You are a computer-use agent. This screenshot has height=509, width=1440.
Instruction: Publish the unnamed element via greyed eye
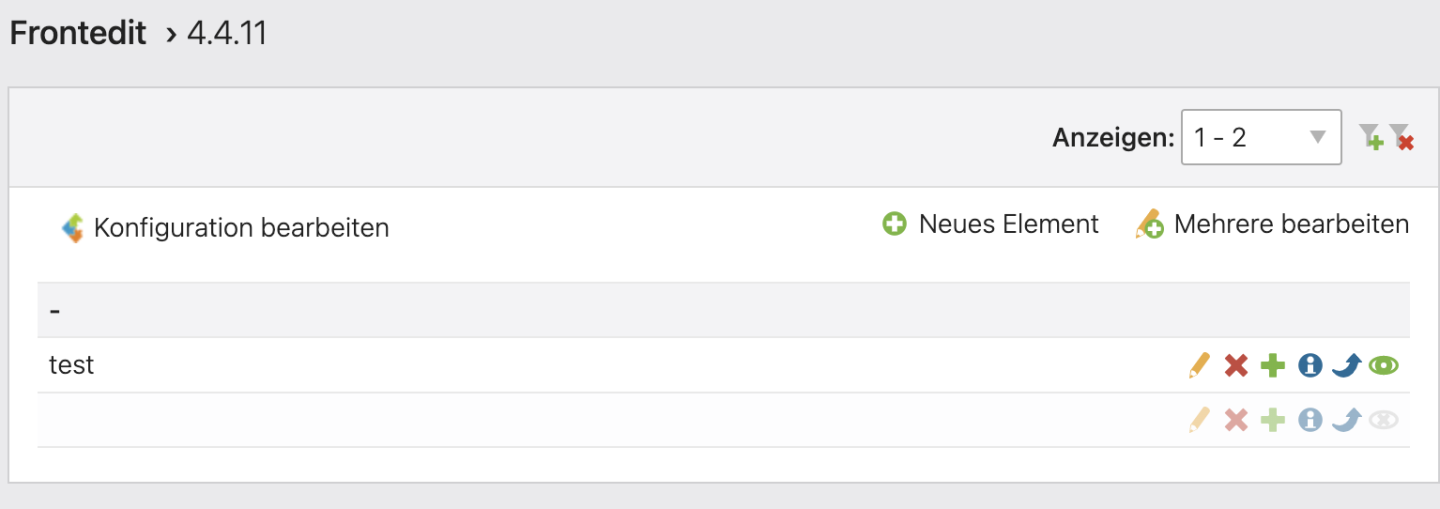[x=1384, y=420]
